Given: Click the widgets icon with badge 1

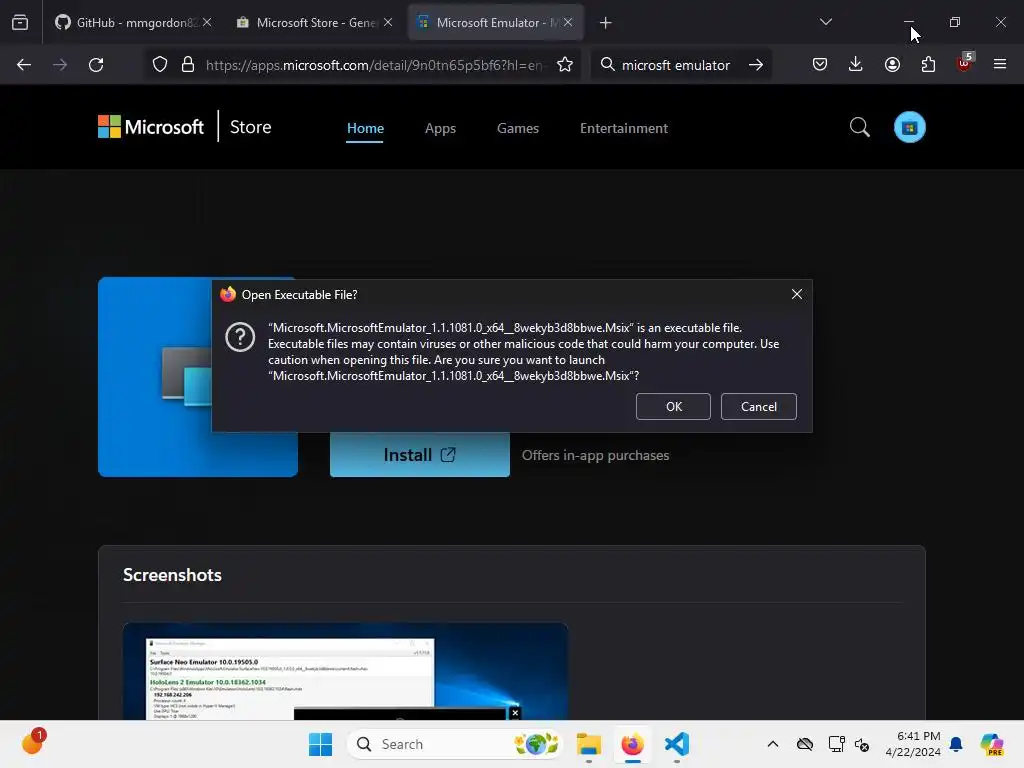Looking at the screenshot, I should [33, 742].
